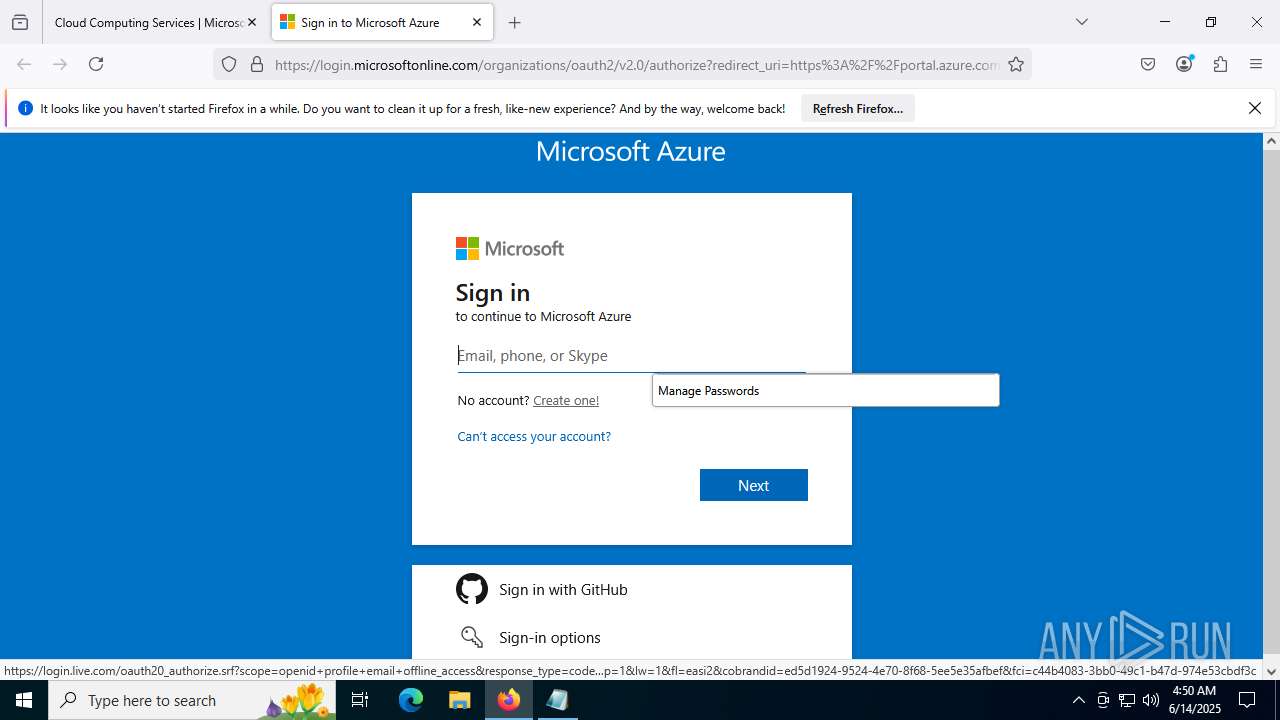Click the key Sign-in options icon
This screenshot has height=720, width=1280.
(472, 637)
